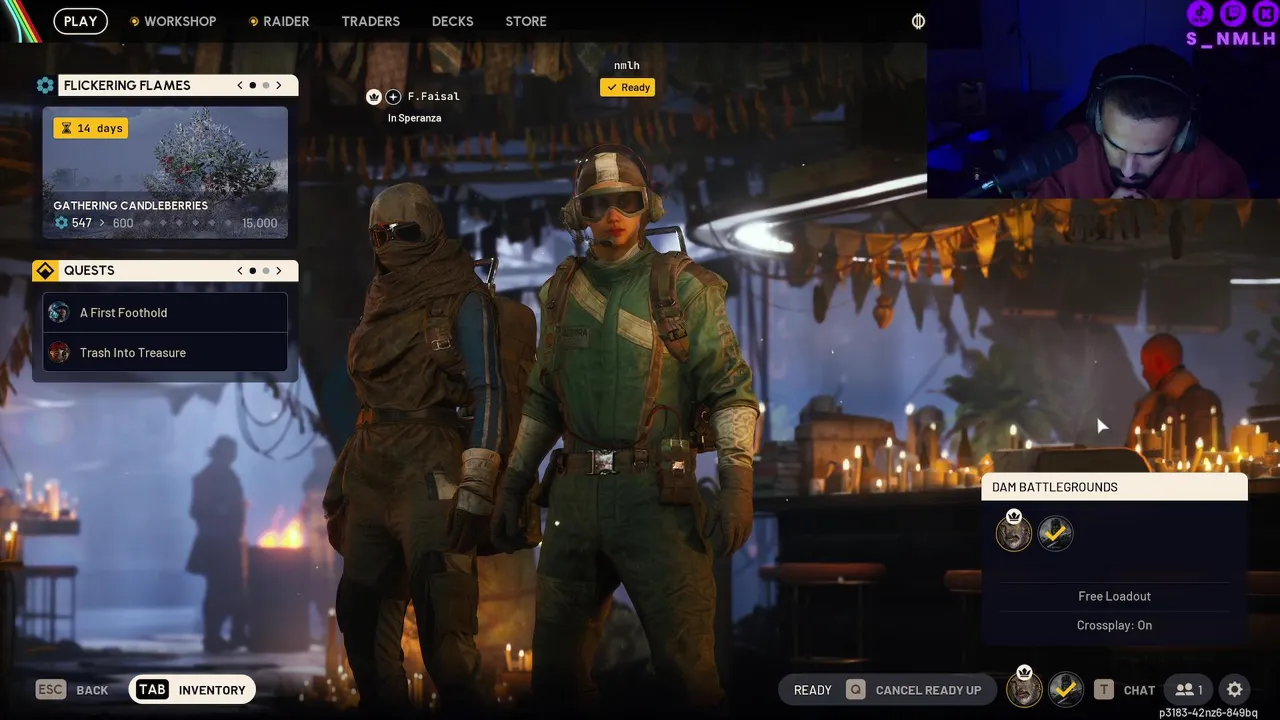Screen dimensions: 1280x720
Task: Visit the STORE tab
Action: [x=526, y=21]
